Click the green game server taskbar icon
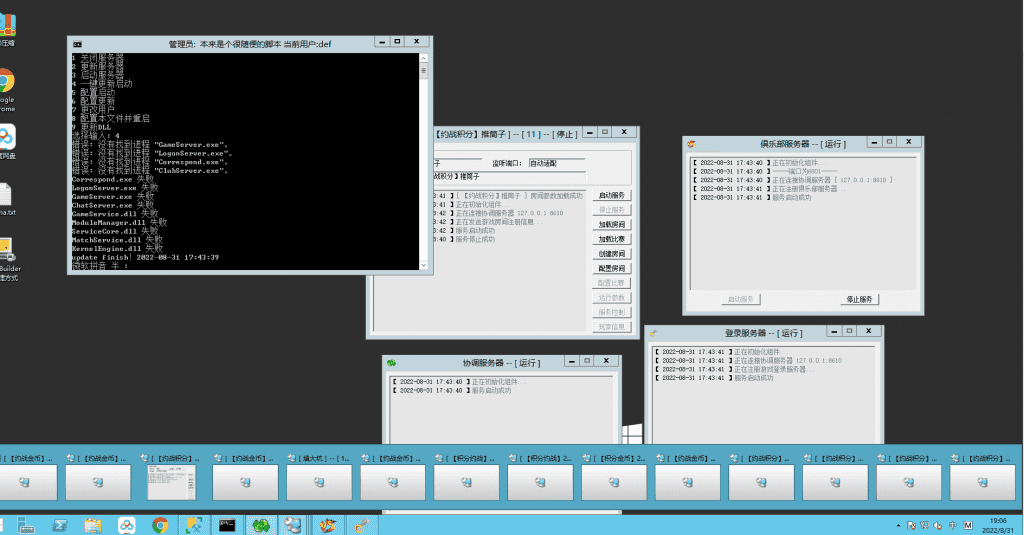Viewport: 1024px width, 535px height. tap(261, 525)
